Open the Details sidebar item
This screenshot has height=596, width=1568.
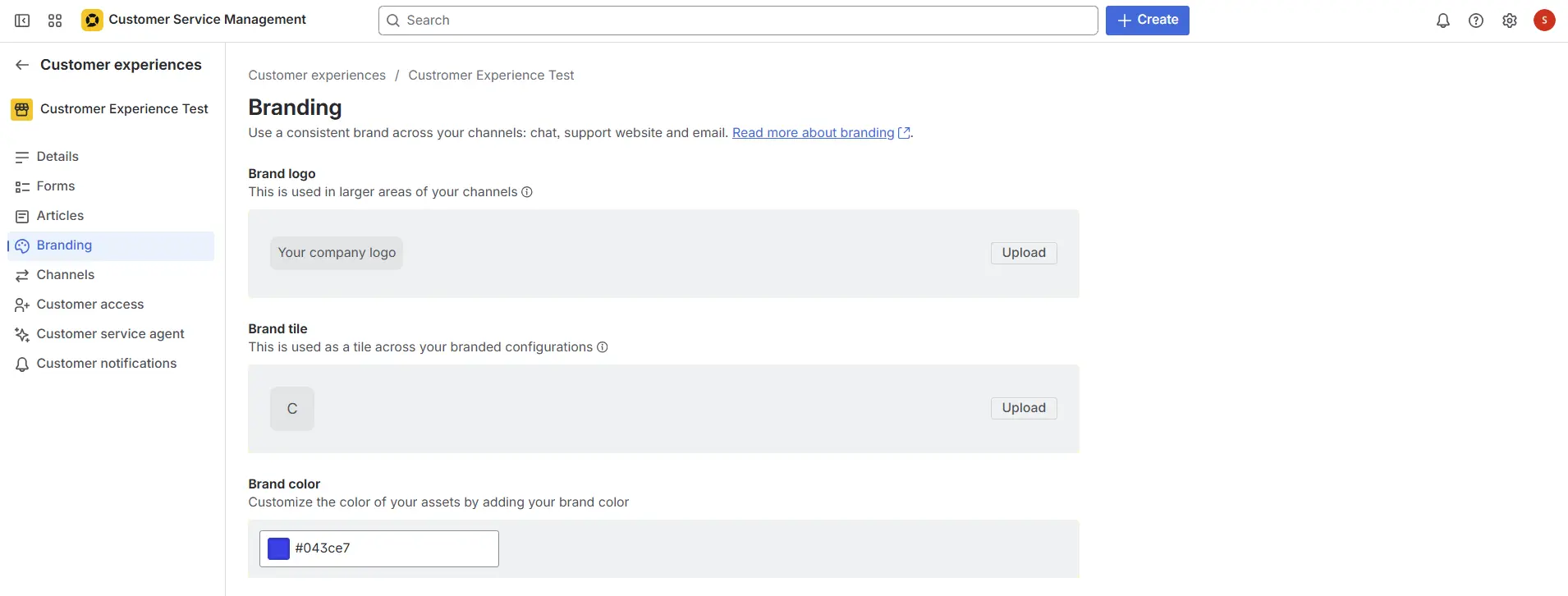[x=57, y=157]
